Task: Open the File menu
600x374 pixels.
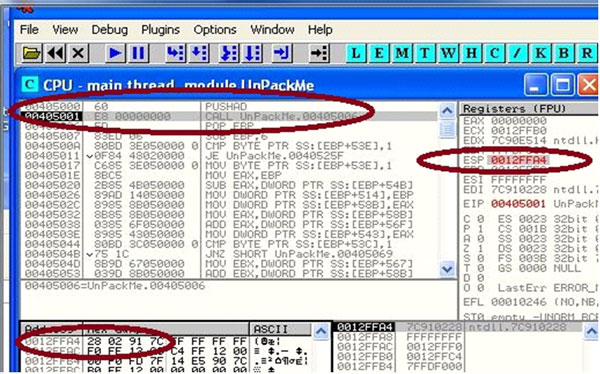Action: point(29,29)
